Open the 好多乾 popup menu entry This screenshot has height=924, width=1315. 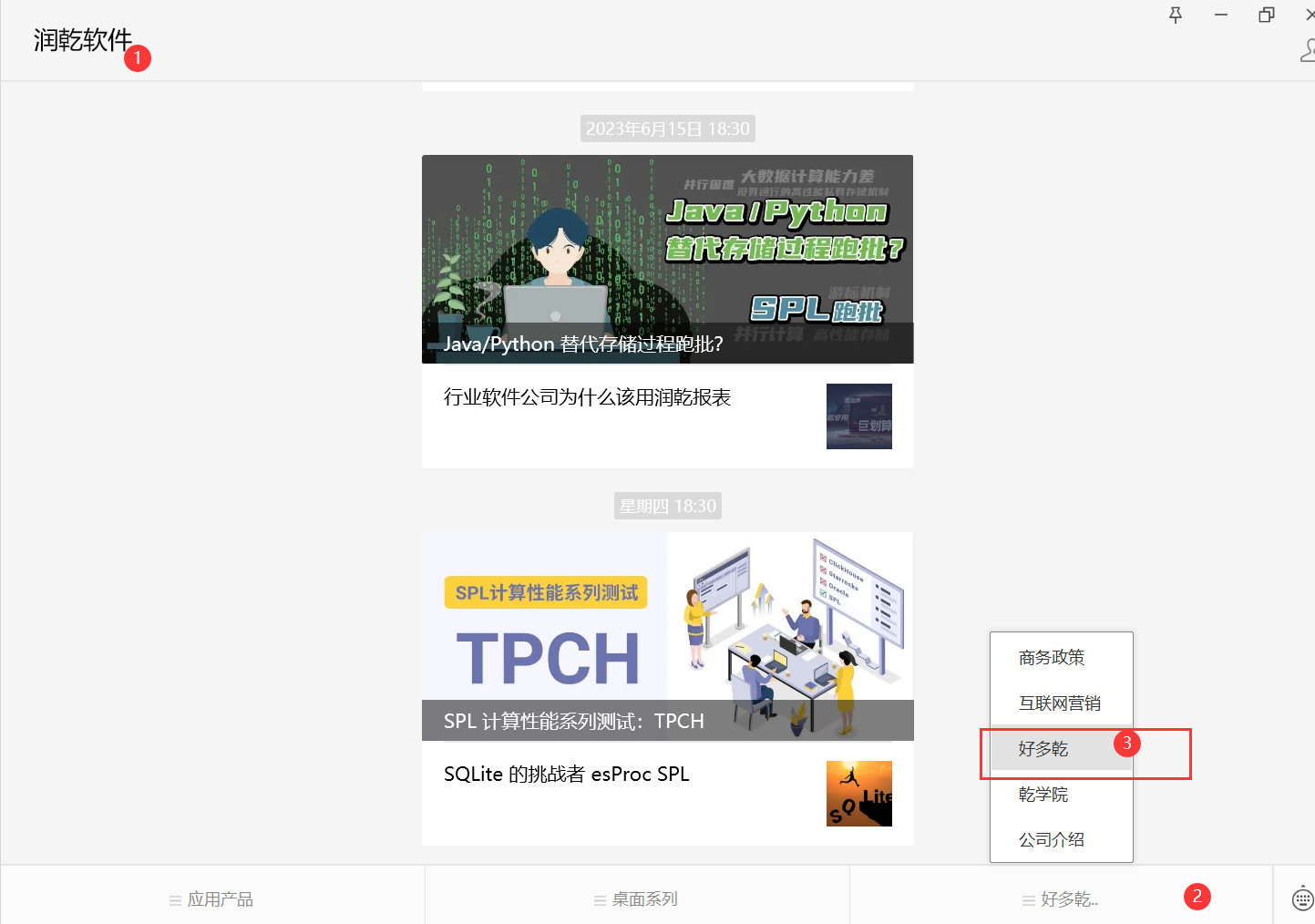point(1062,748)
